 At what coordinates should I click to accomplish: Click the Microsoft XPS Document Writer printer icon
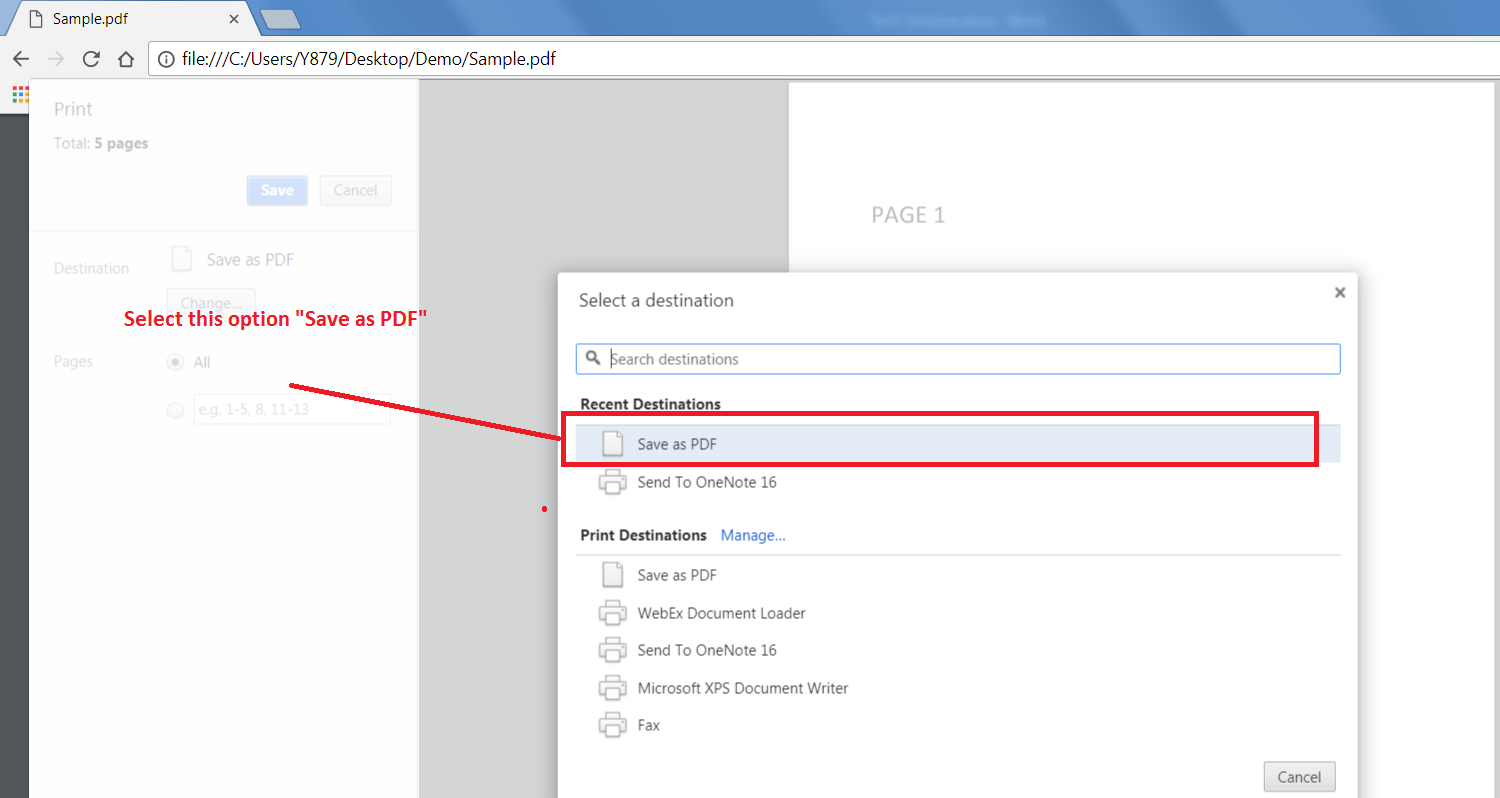[x=612, y=687]
